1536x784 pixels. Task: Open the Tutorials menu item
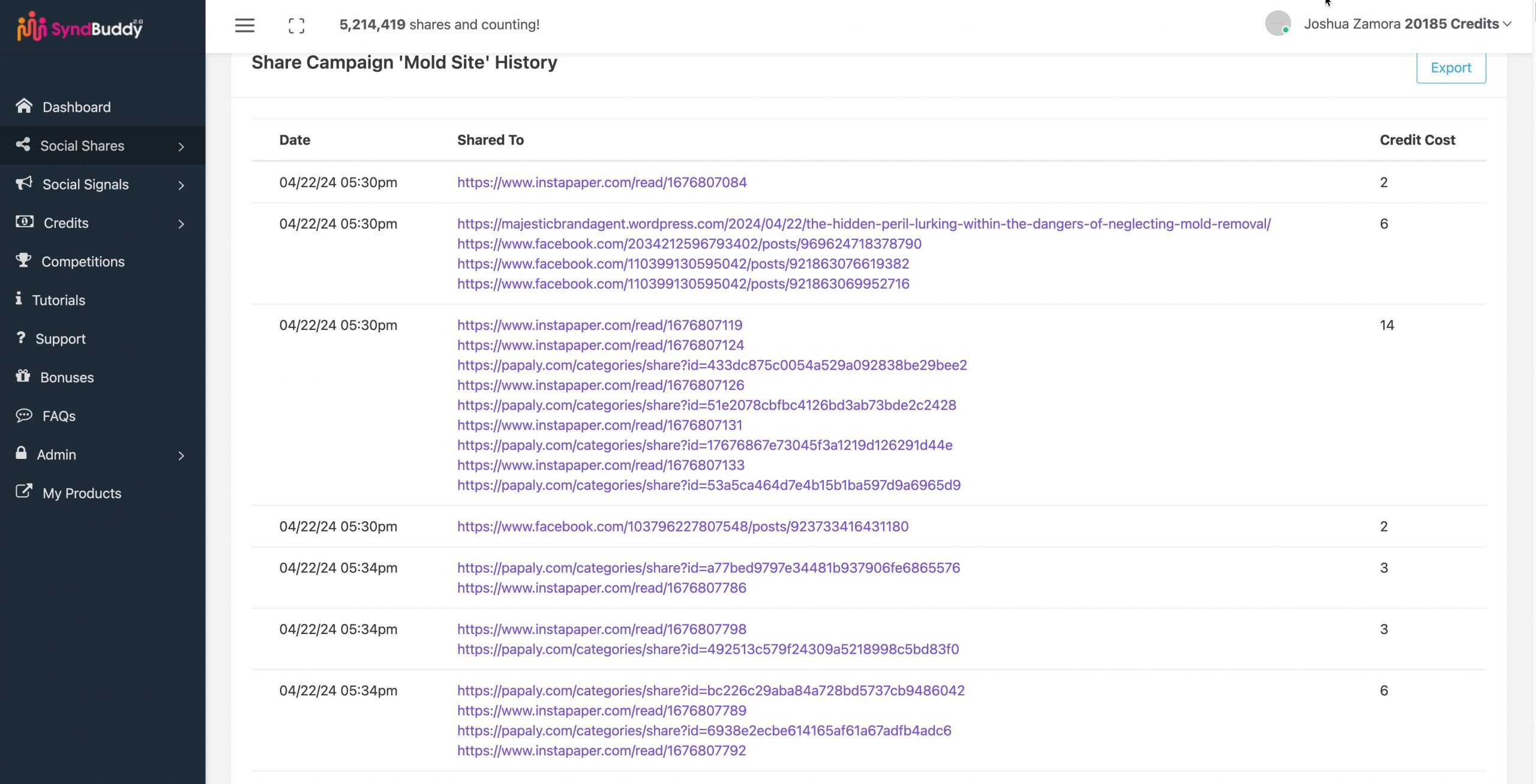click(x=58, y=300)
